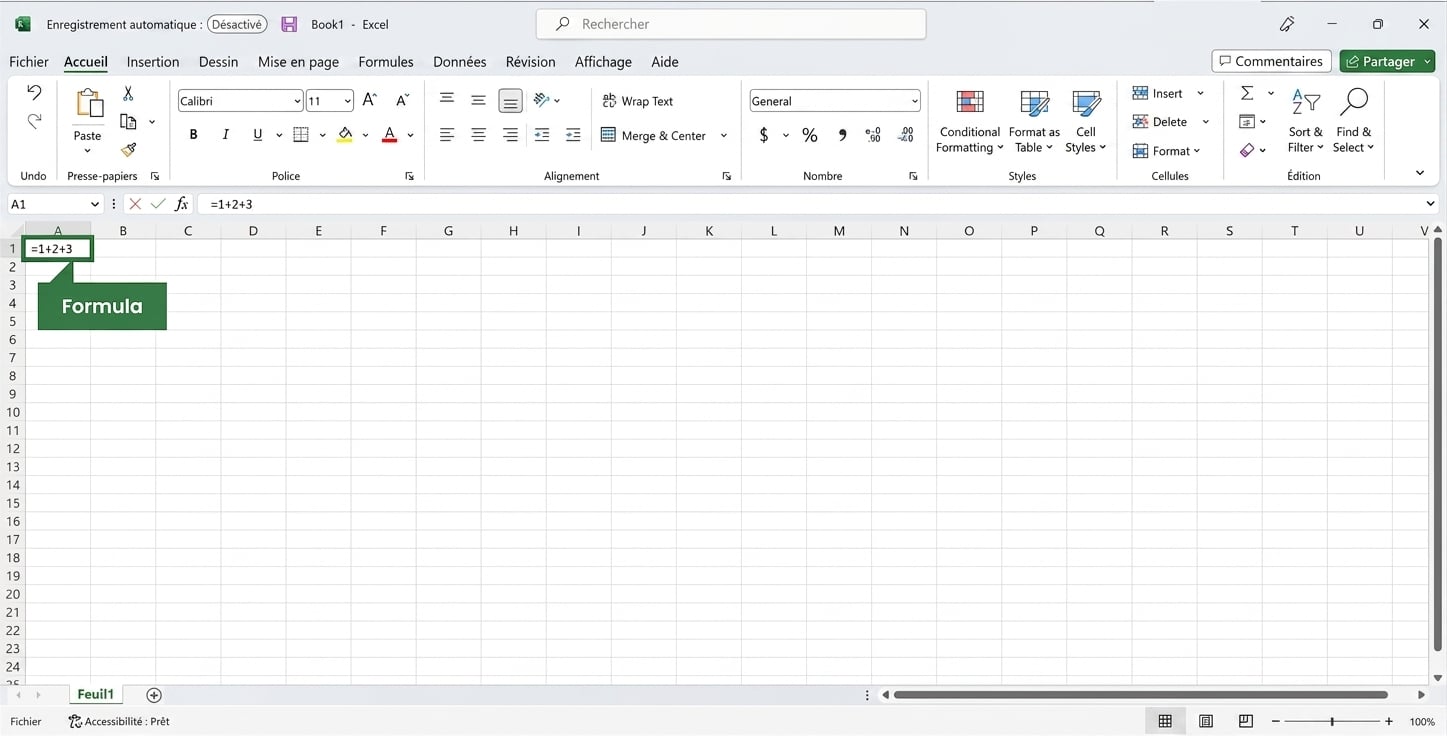The height and width of the screenshot is (736, 1447).
Task: Apply the red font color
Action: coord(390,135)
